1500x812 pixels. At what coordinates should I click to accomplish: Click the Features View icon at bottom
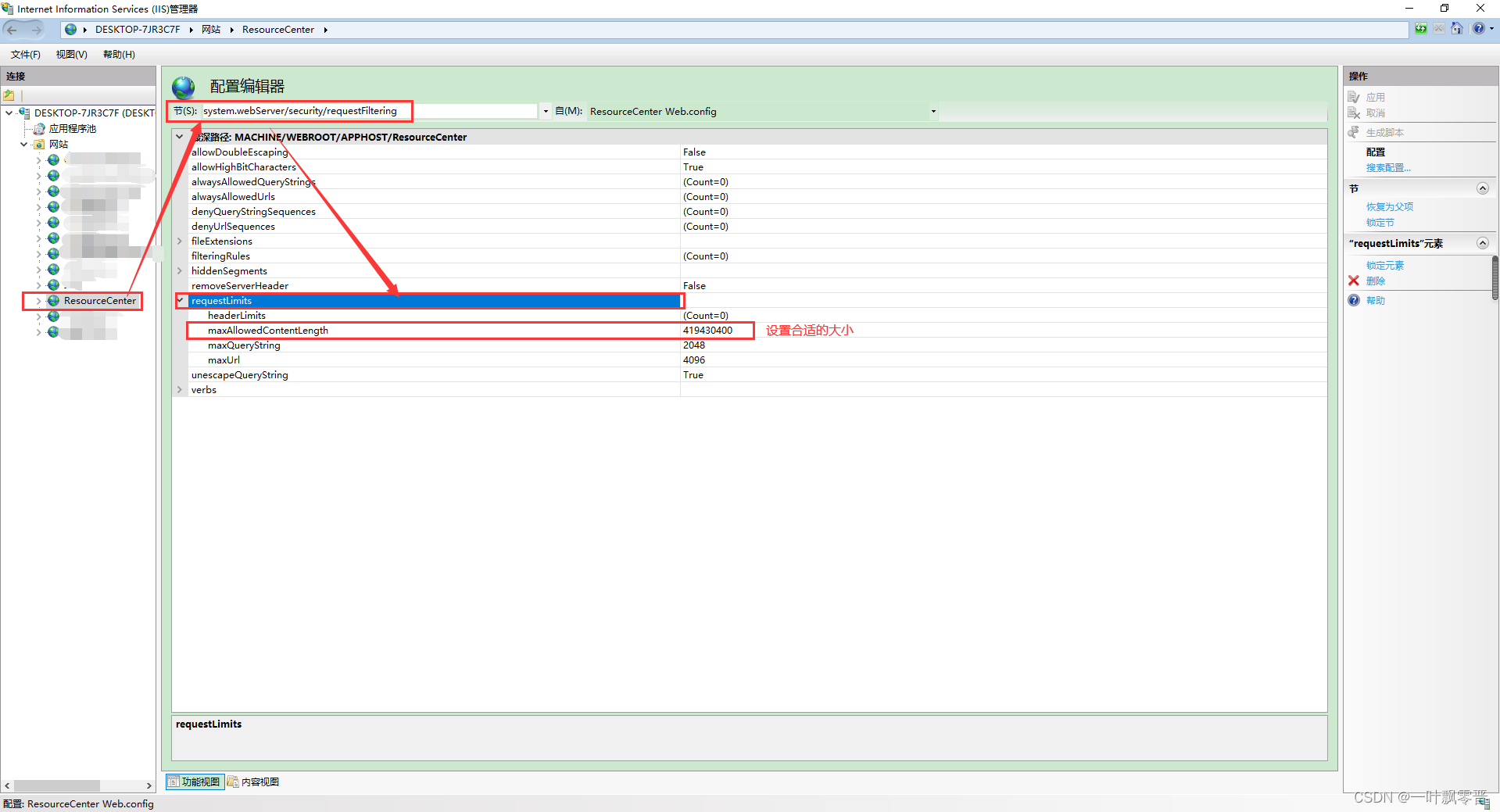pyautogui.click(x=174, y=782)
